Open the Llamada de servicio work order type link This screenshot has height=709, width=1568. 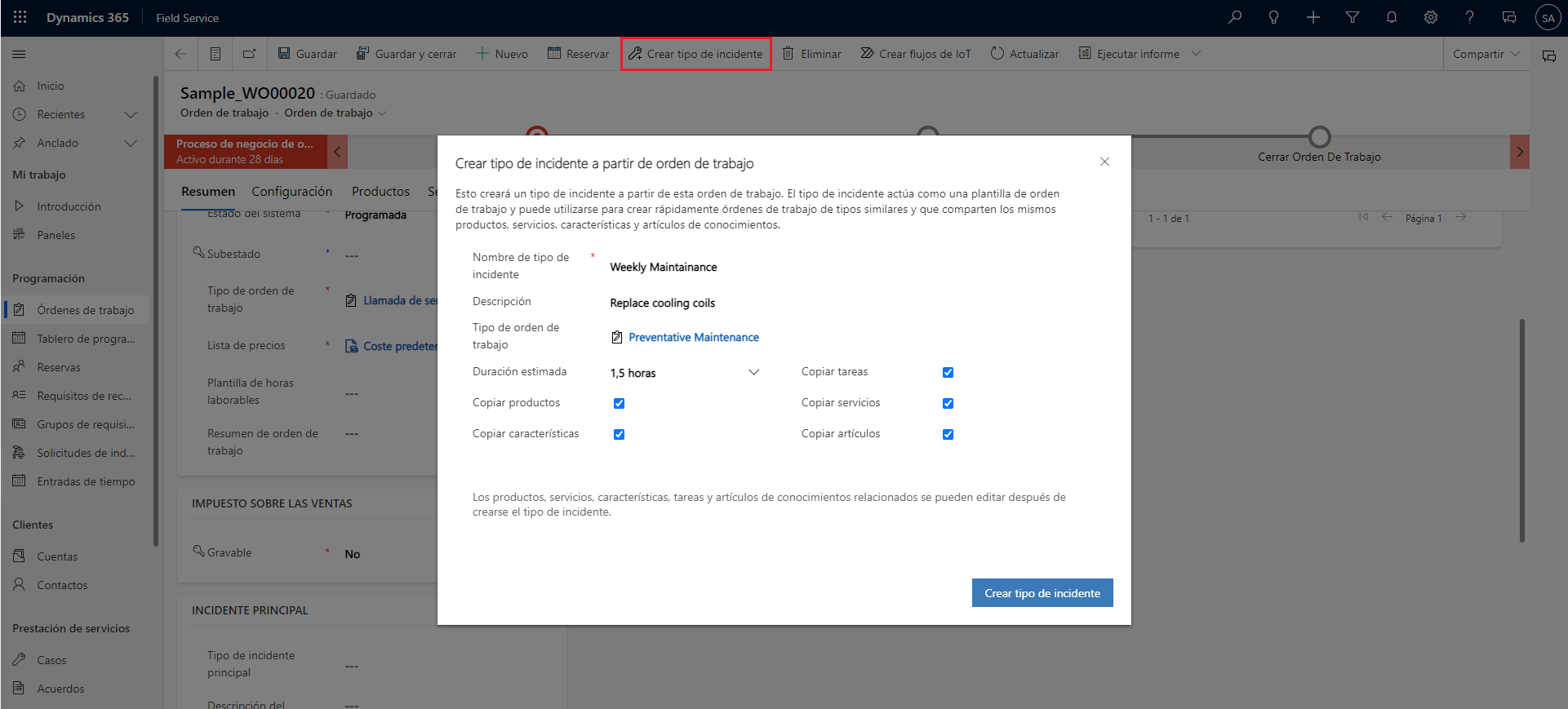point(400,300)
